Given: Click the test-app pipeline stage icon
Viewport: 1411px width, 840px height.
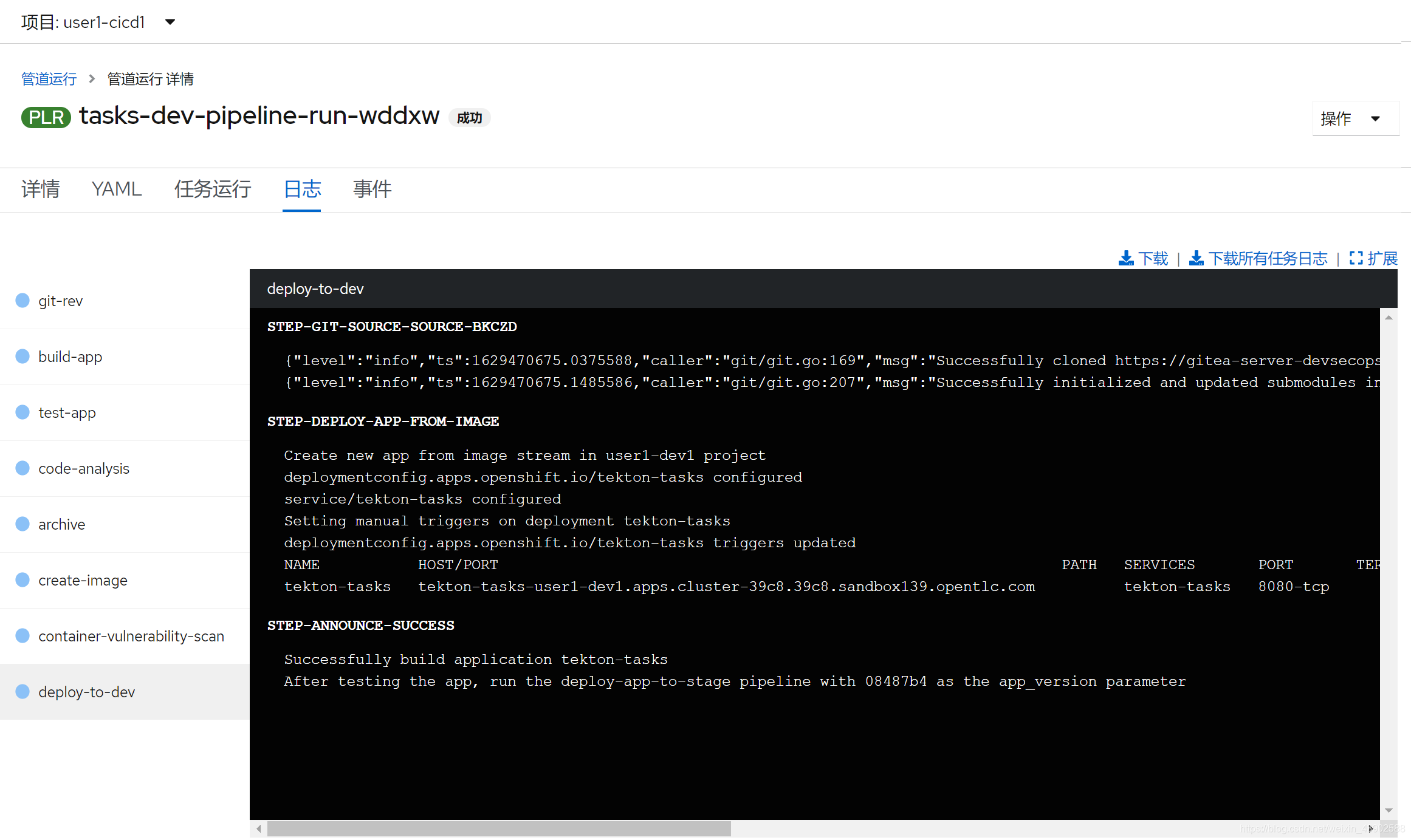Looking at the screenshot, I should [24, 413].
